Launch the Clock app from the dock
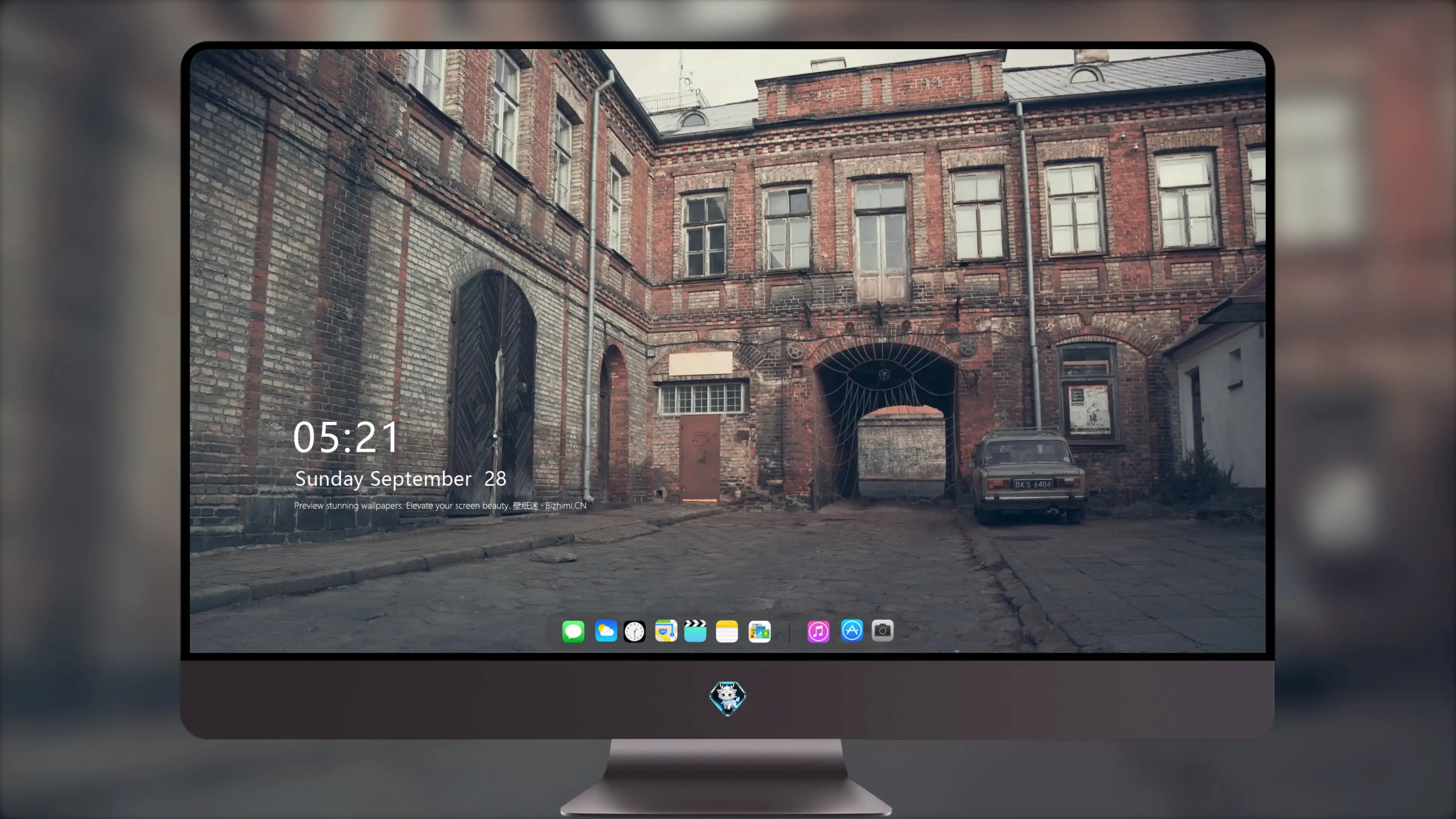 coord(634,631)
